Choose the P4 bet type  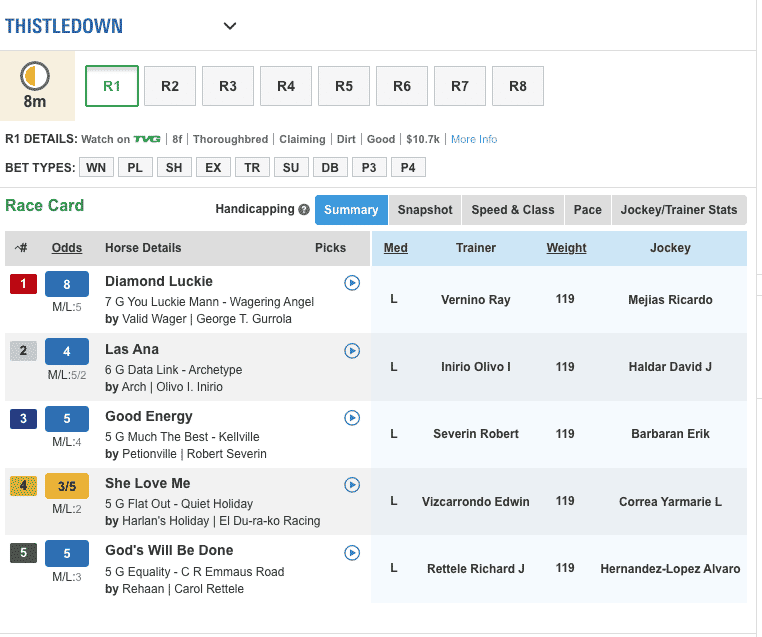408,167
